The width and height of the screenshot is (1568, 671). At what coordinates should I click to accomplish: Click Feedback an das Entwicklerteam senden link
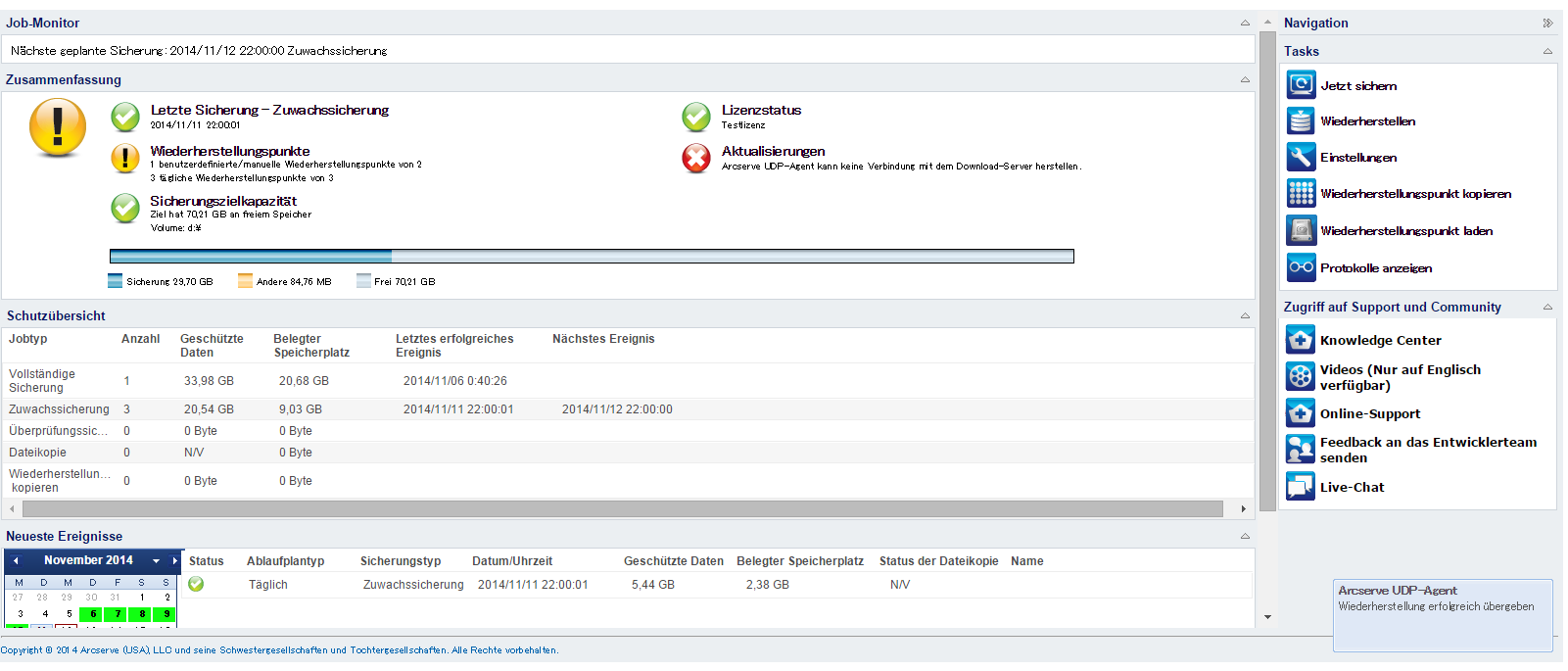[x=1428, y=450]
